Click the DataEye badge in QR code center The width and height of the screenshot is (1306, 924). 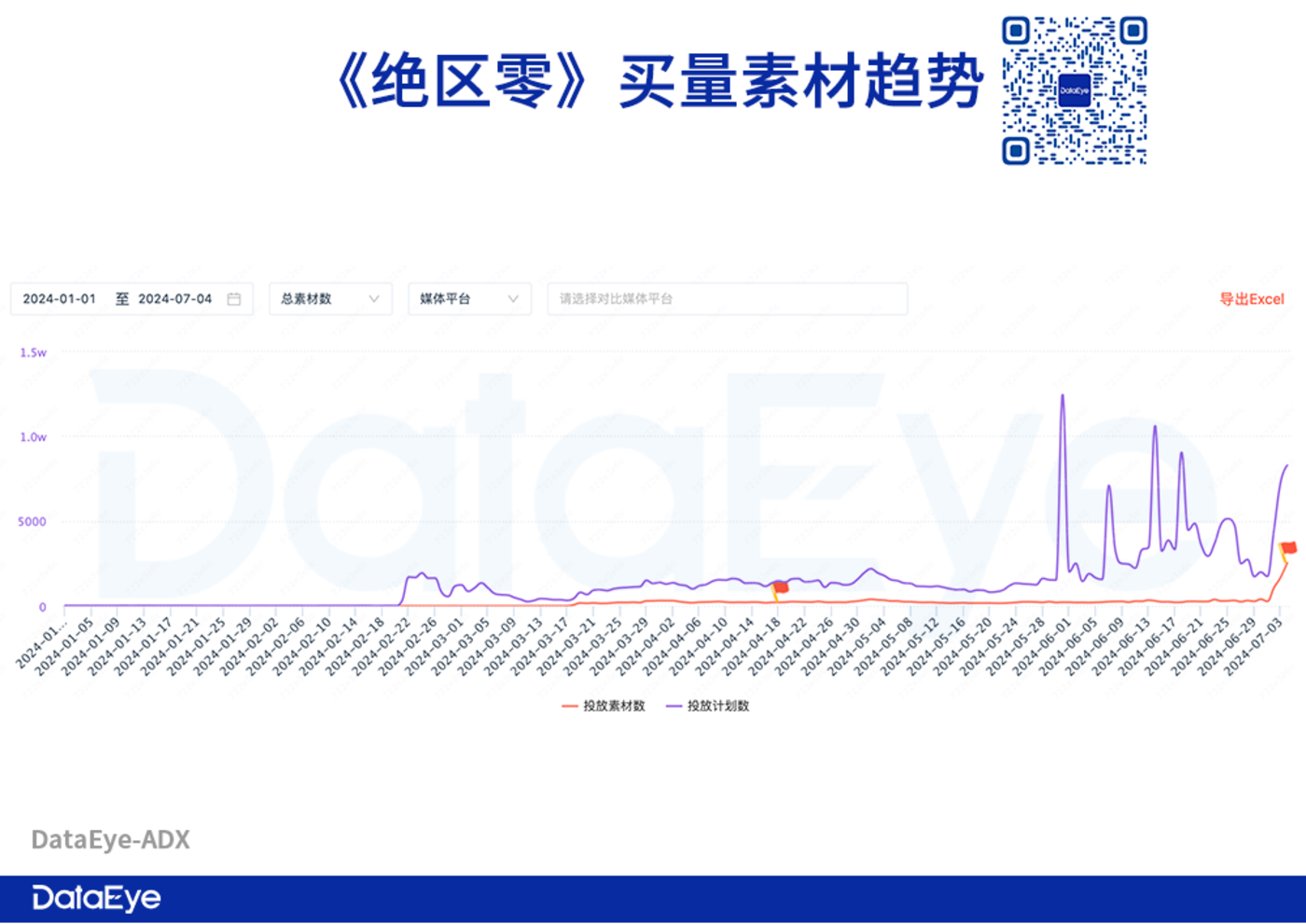tap(1074, 90)
